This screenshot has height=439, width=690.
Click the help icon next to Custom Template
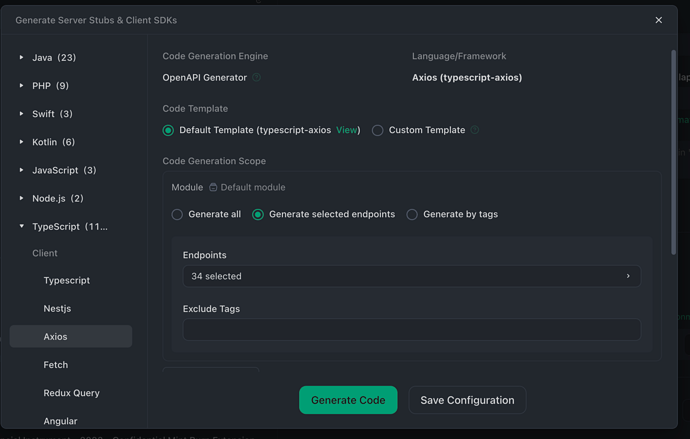tap(475, 131)
